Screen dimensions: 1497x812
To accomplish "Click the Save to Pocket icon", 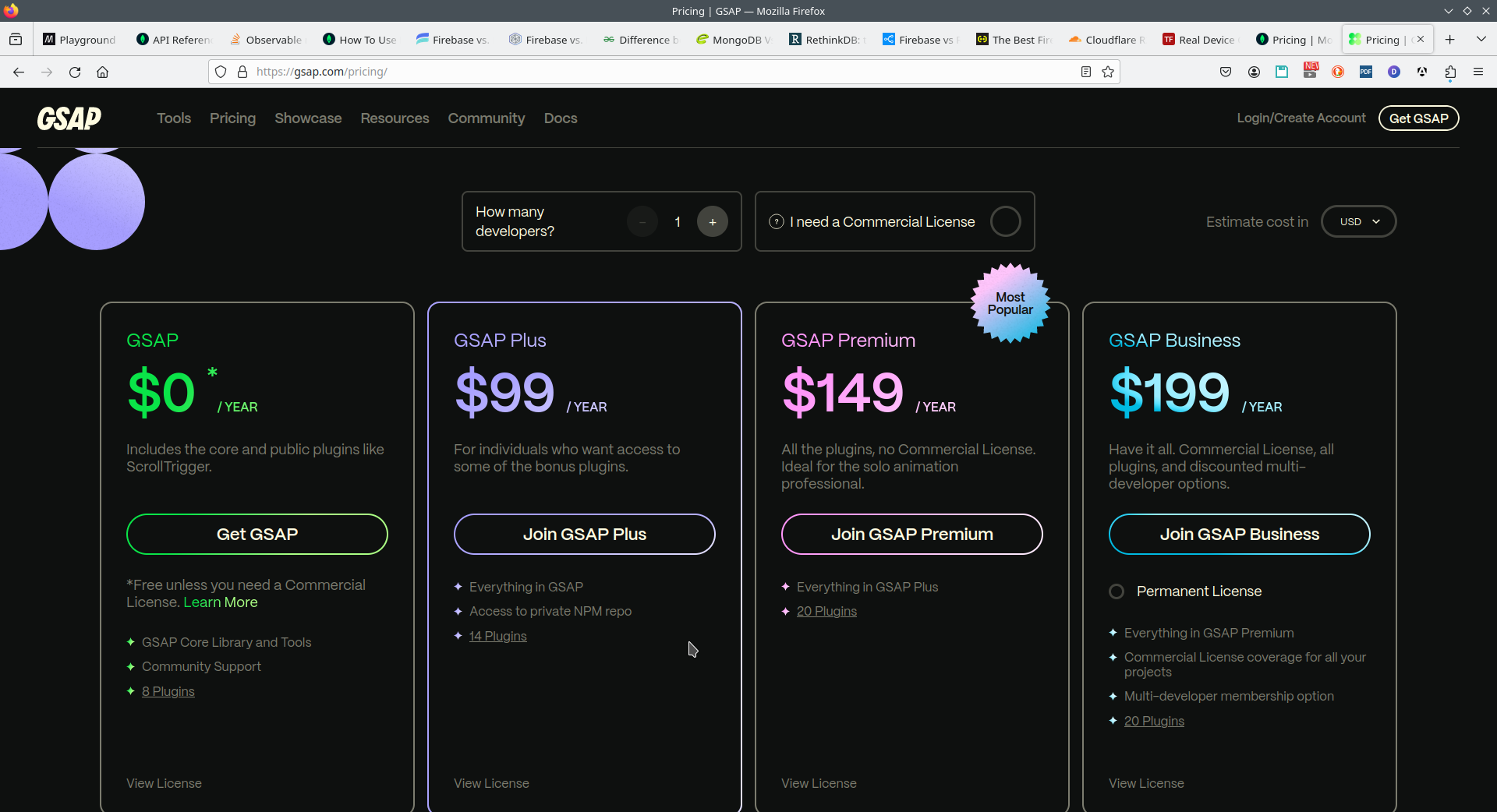I will click(x=1226, y=72).
